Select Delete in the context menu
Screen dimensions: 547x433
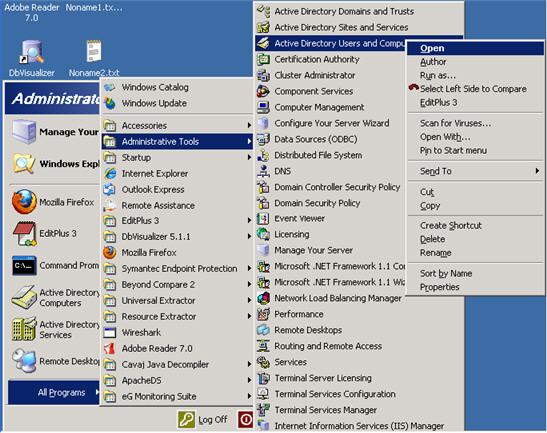[x=475, y=239]
